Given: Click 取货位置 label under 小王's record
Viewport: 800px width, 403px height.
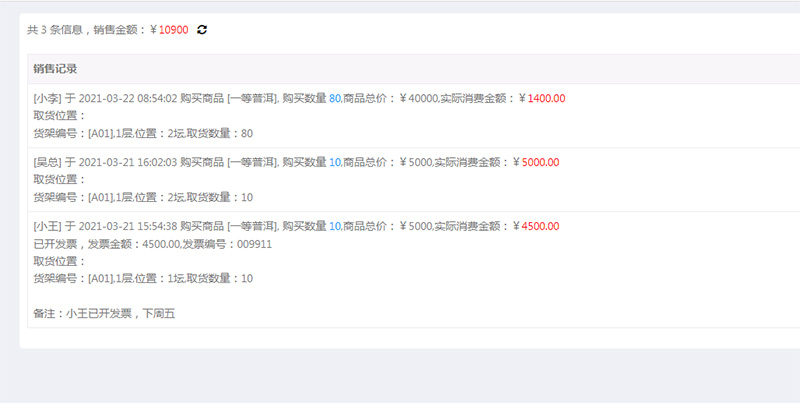Looking at the screenshot, I should point(60,261).
